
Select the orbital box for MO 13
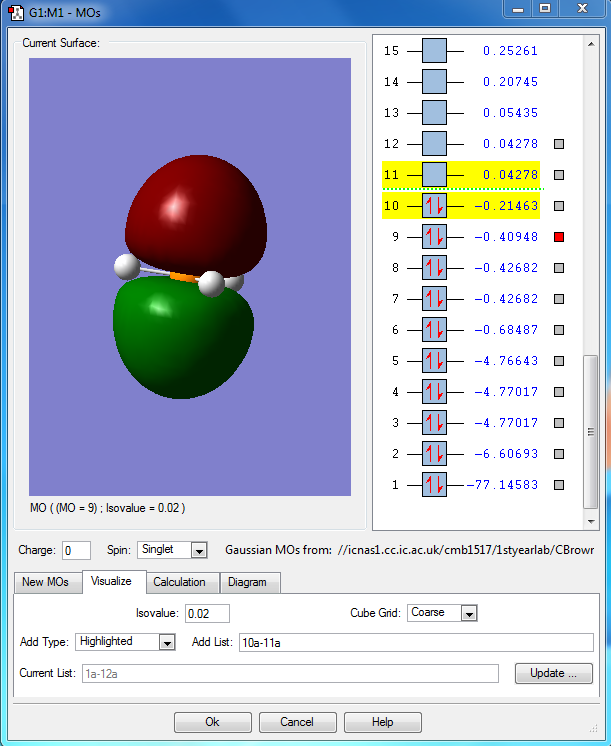pos(434,113)
